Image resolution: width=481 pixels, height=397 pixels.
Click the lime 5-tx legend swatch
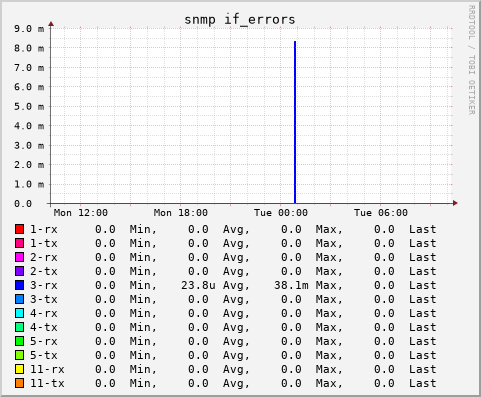click(19, 355)
